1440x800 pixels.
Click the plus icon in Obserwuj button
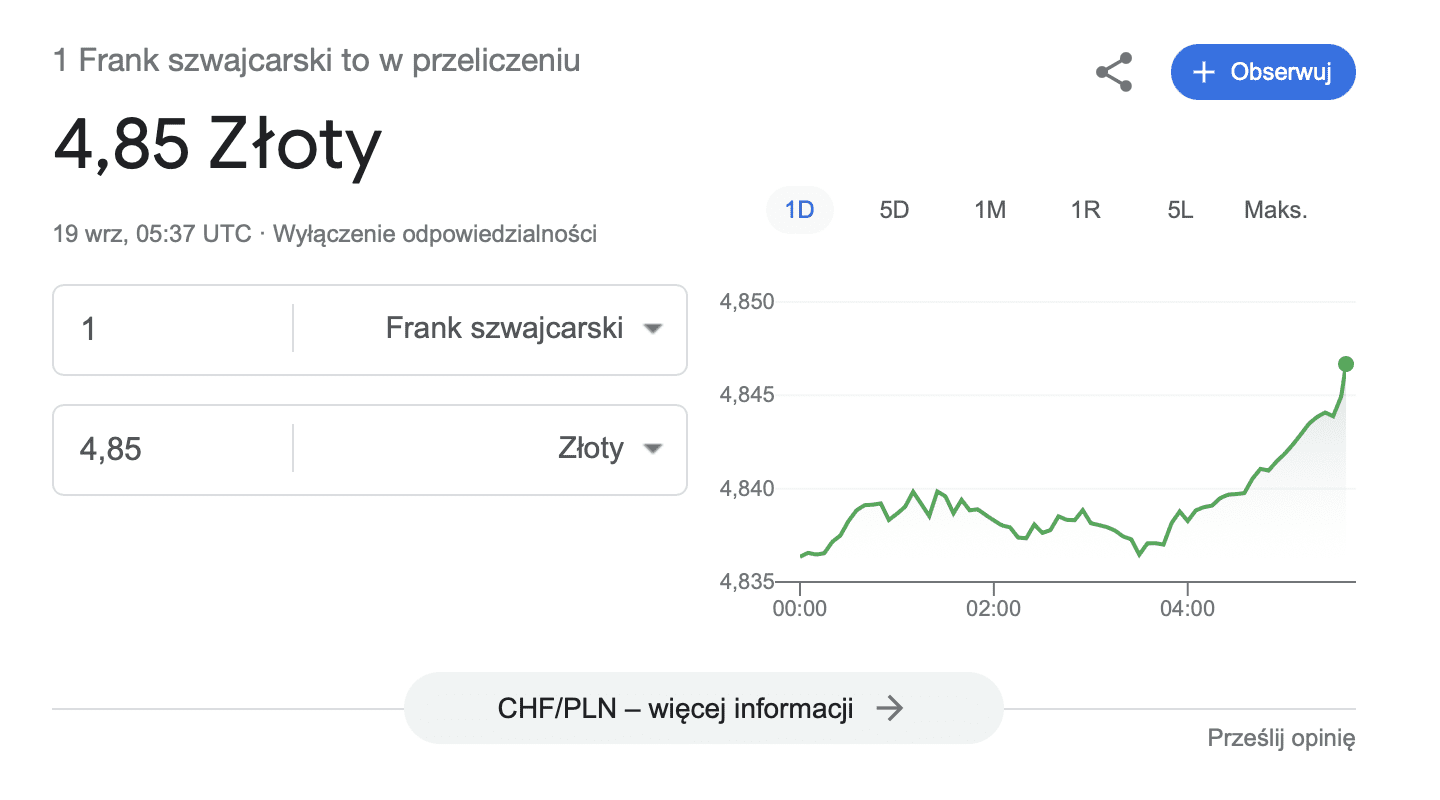click(1204, 72)
